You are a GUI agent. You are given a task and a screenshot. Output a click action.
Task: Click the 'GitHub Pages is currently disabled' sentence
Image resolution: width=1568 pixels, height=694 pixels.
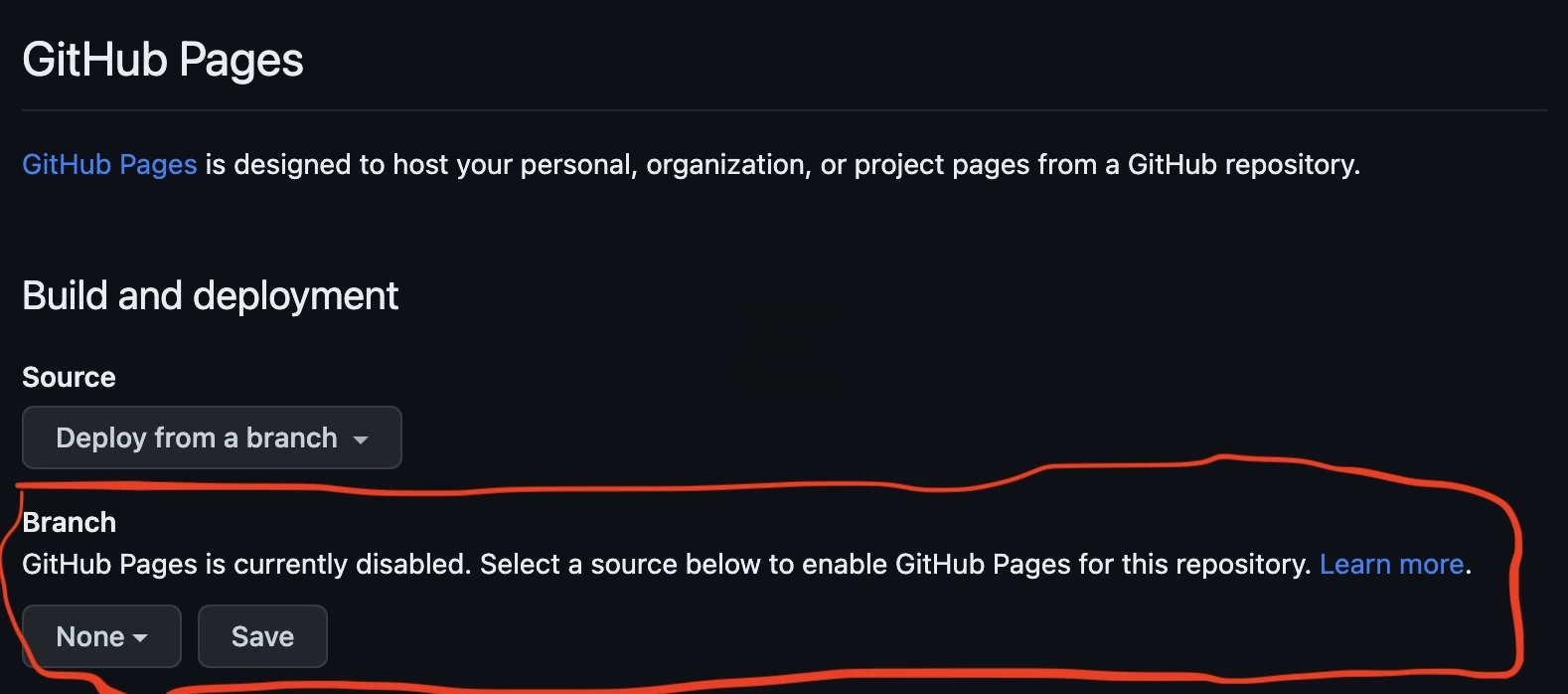(245, 565)
